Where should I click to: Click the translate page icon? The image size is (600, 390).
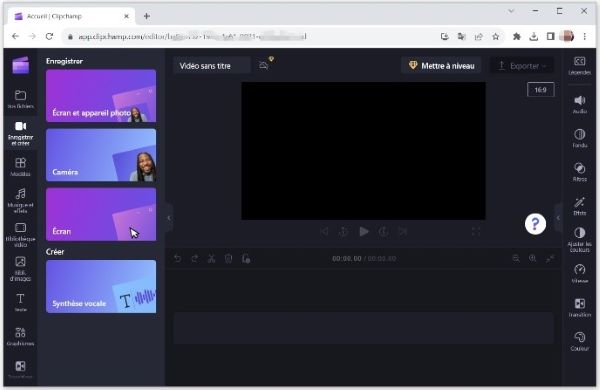click(461, 36)
